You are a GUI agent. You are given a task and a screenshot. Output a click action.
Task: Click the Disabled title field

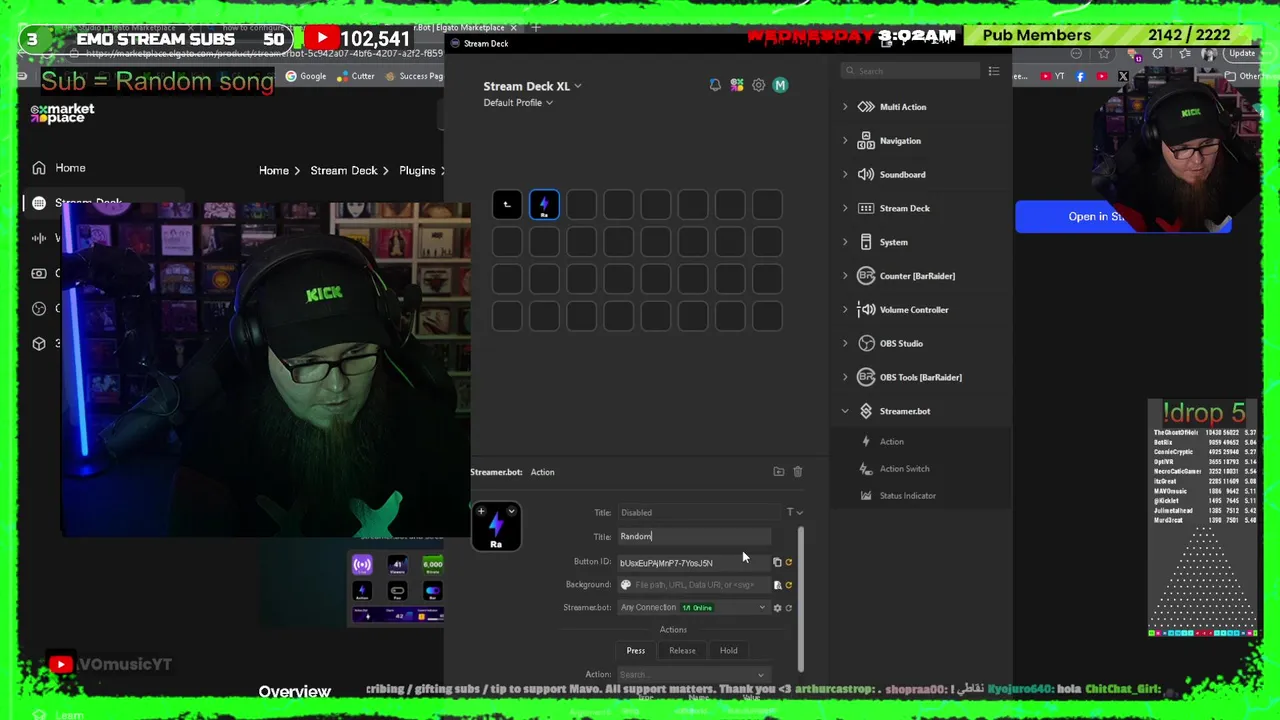[x=700, y=513]
